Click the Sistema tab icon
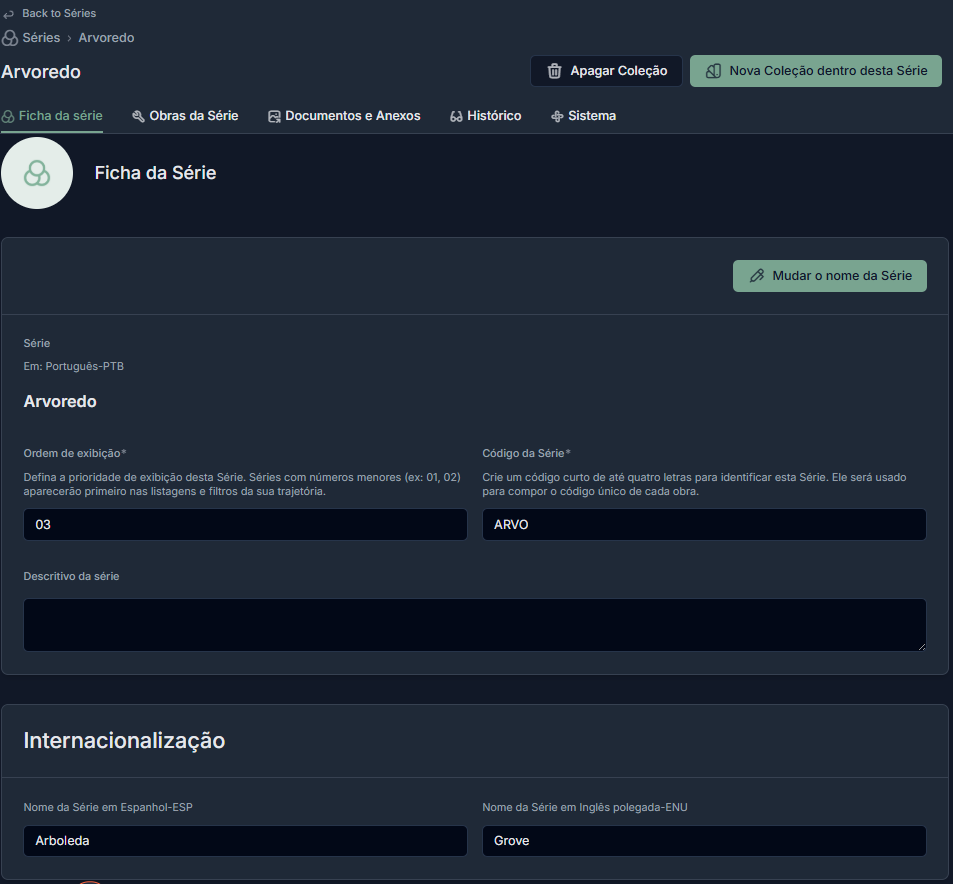 coord(557,116)
